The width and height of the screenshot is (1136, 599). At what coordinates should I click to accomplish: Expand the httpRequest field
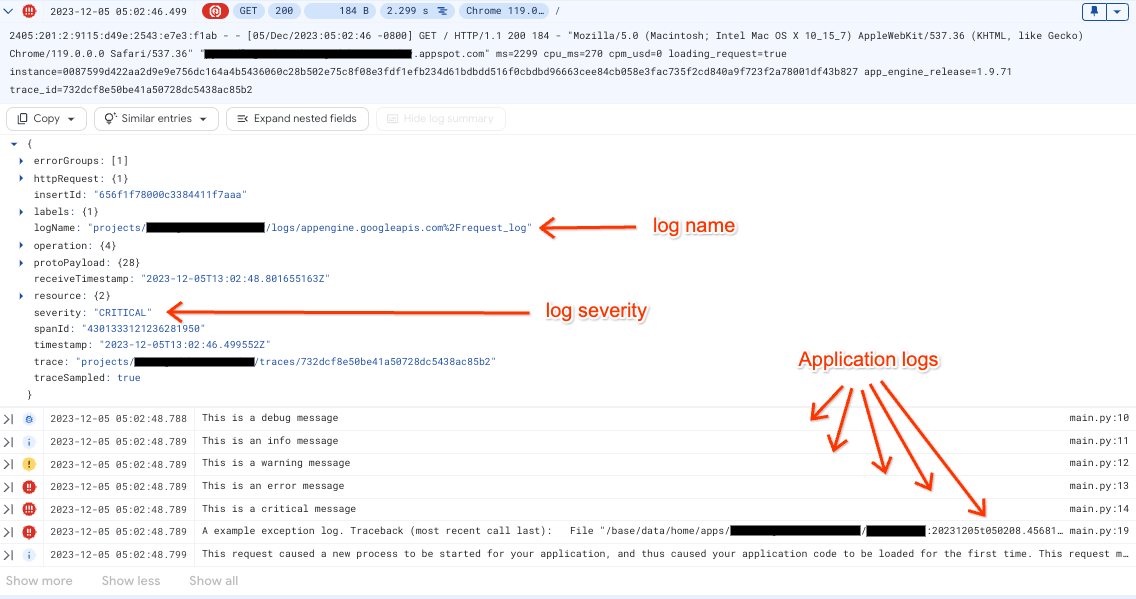click(x=22, y=177)
